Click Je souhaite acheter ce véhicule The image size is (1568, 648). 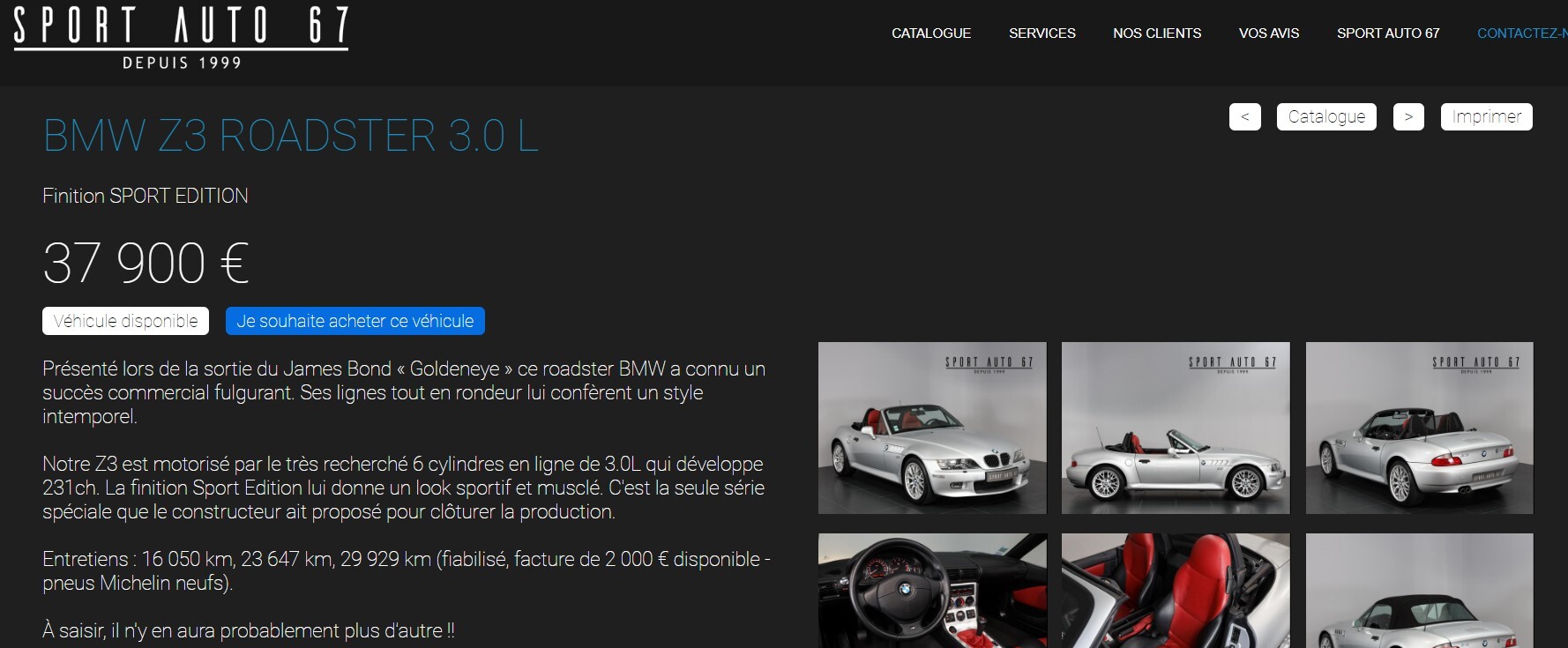tap(355, 321)
